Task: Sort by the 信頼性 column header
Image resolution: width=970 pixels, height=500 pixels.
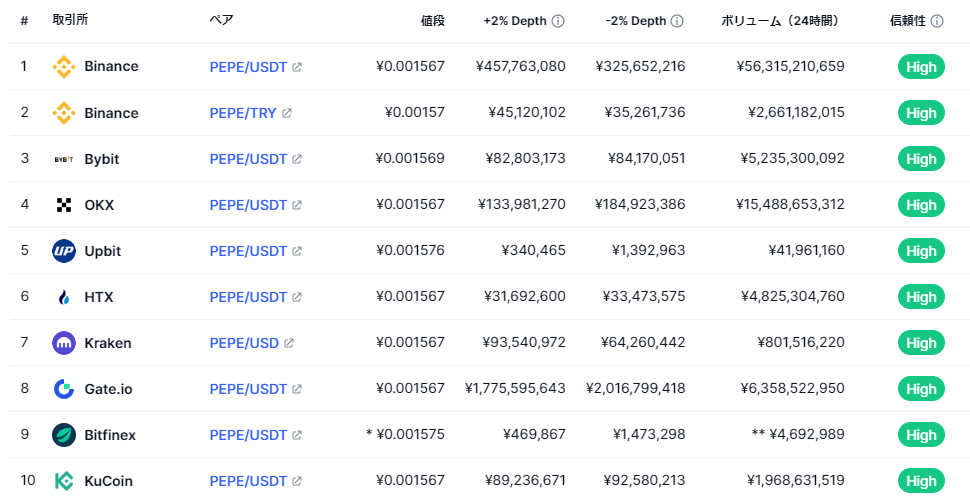Action: pos(908,21)
